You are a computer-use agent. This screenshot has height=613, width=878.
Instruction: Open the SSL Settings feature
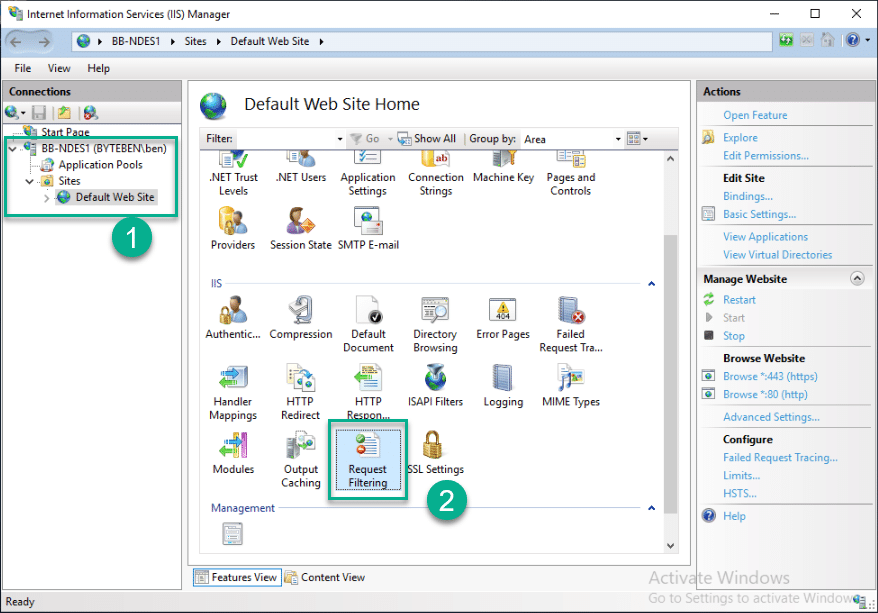[435, 453]
